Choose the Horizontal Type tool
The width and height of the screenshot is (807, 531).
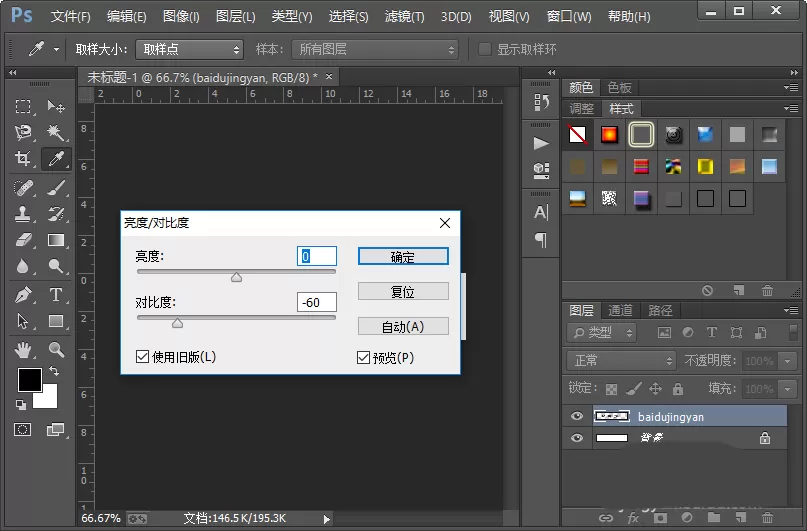tap(56, 295)
